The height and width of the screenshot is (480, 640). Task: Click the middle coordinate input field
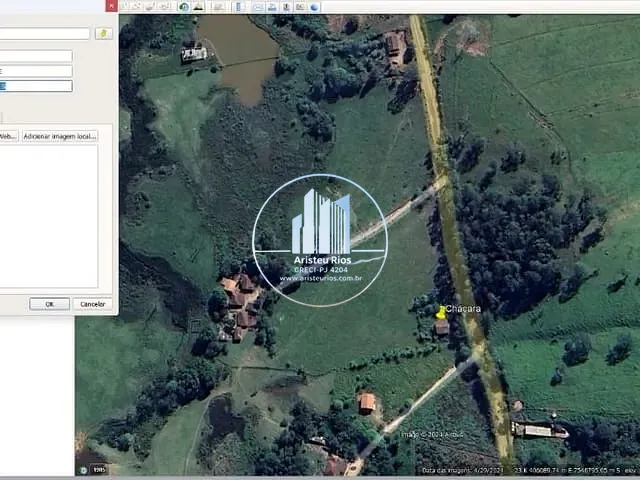pos(36,71)
